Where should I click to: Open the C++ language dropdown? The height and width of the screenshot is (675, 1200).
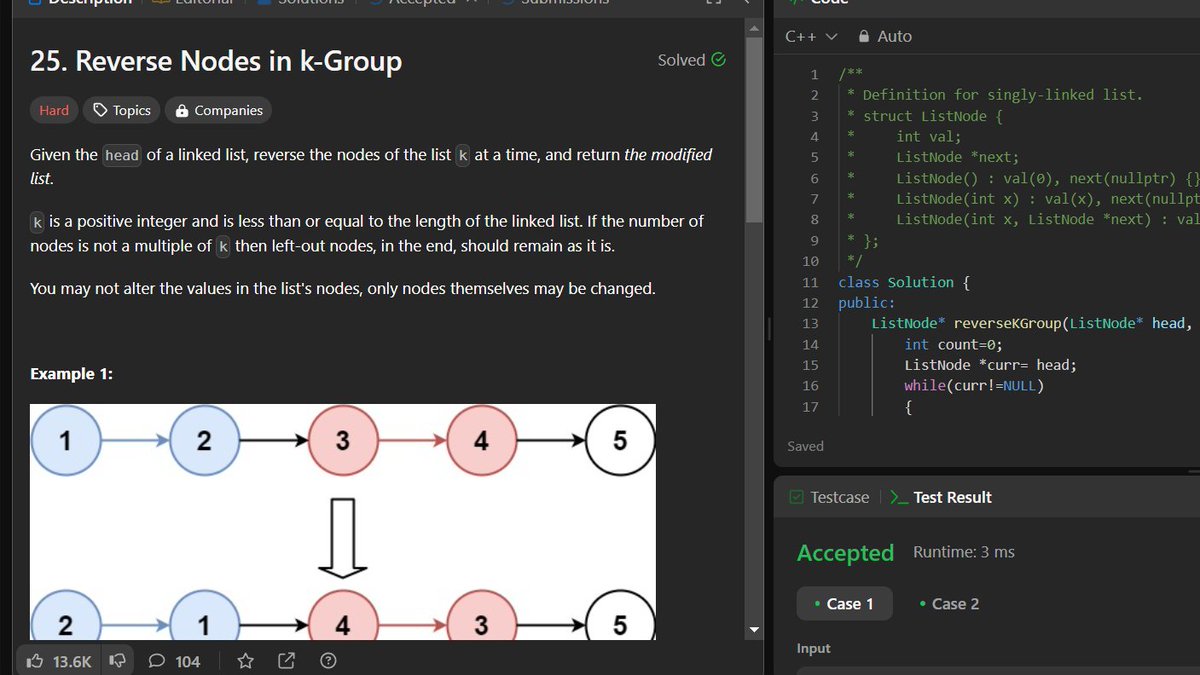click(811, 36)
